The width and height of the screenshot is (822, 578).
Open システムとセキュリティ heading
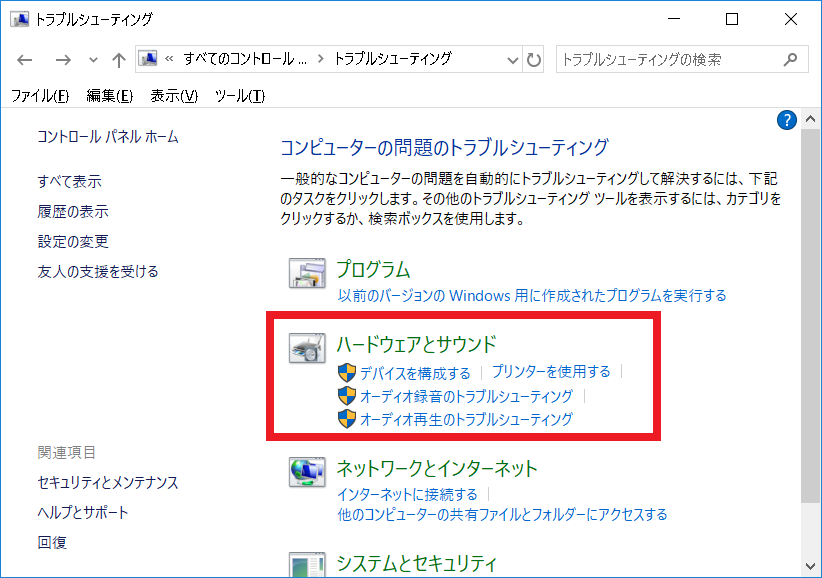coord(416,563)
